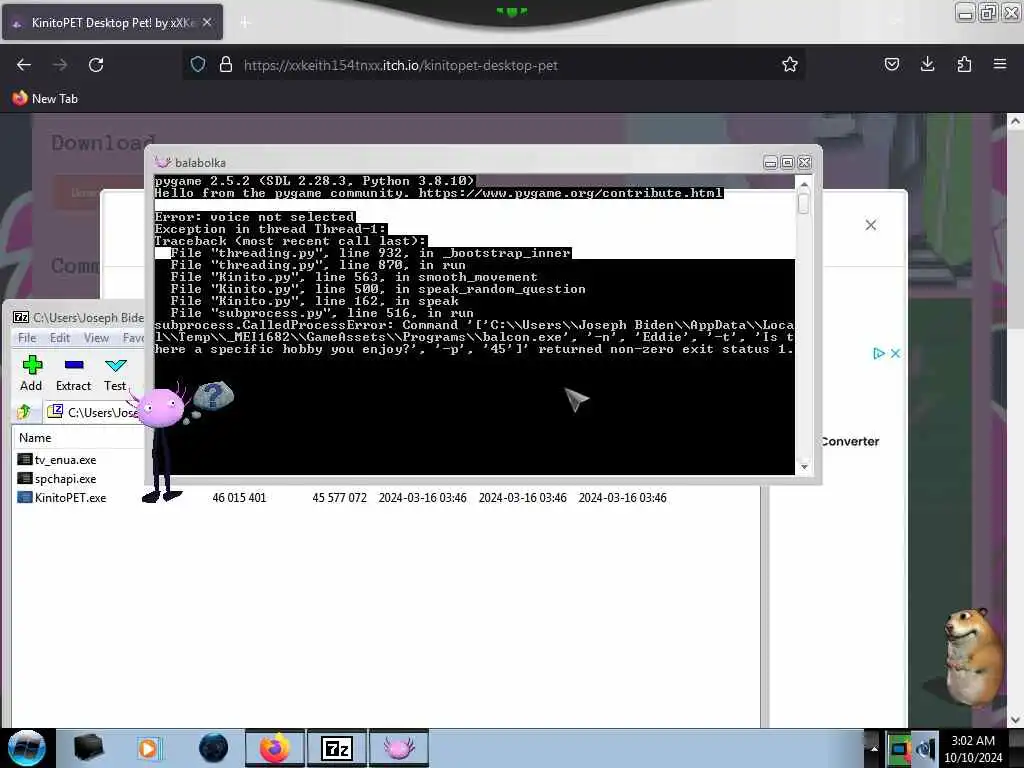
Task: Click KinitoPET.exe size 46 015 401
Action: pos(239,498)
